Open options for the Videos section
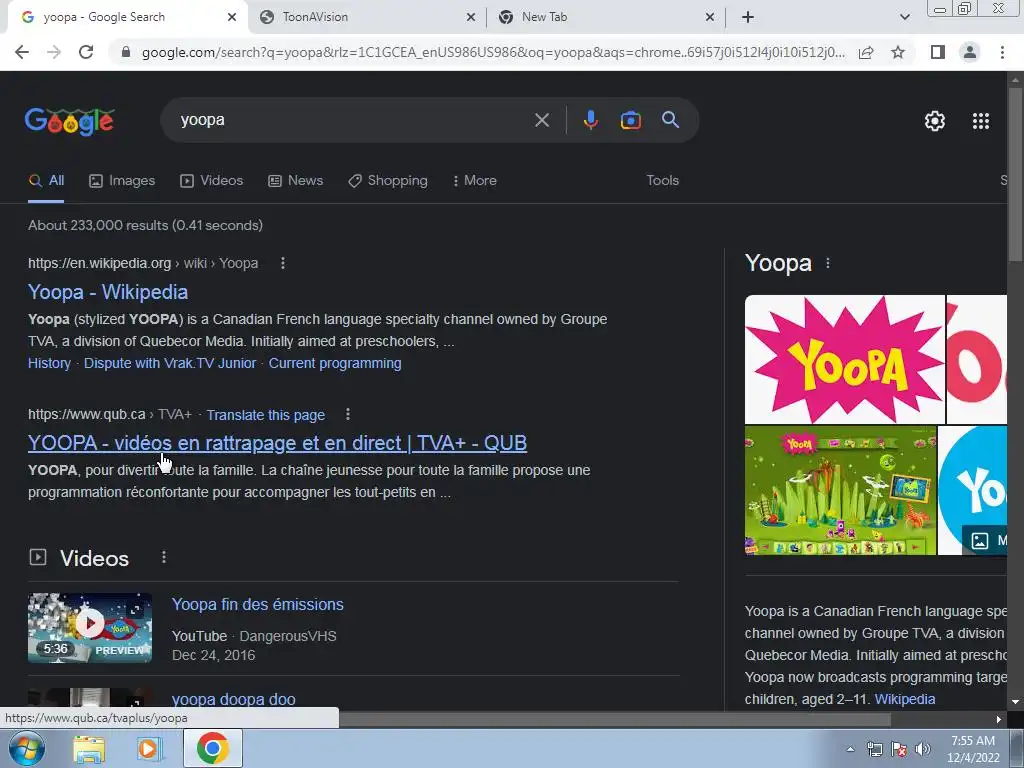Viewport: 1024px width, 768px height. coord(164,557)
